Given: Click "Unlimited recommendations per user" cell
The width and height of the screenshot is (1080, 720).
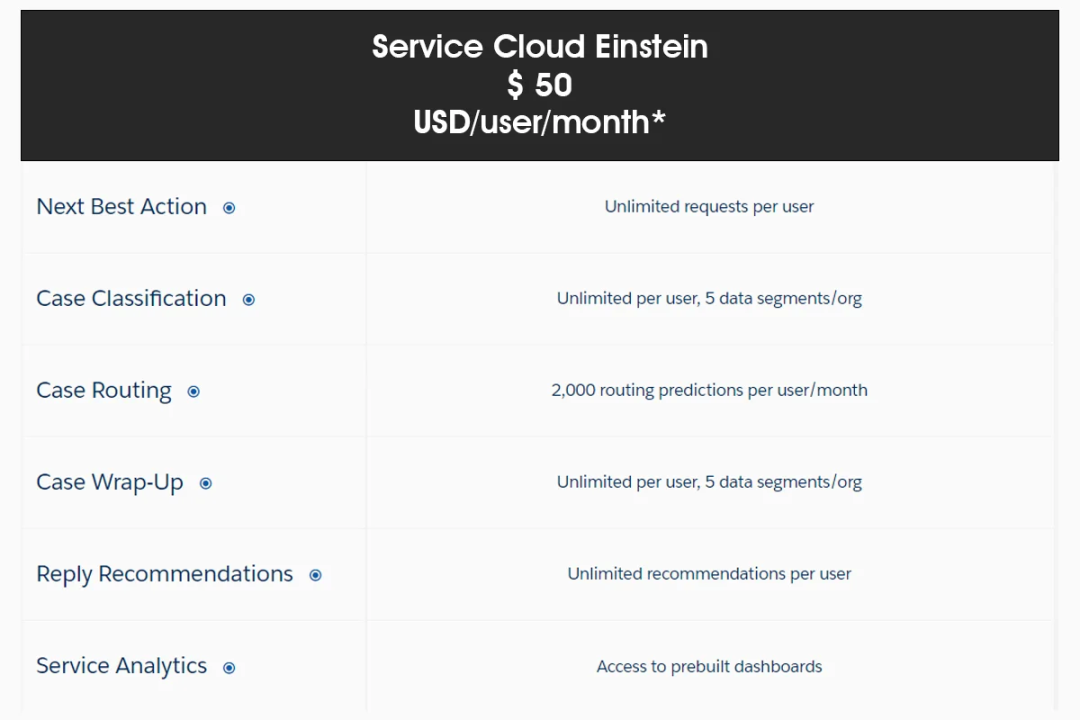Looking at the screenshot, I should [x=709, y=574].
